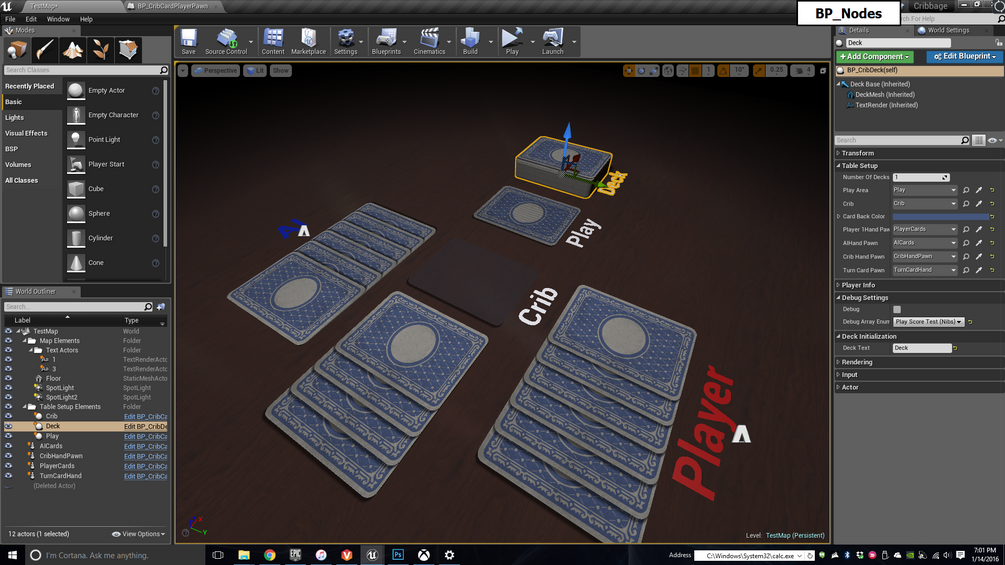1005x565 pixels.
Task: Select the scale gizmo icon in viewport
Action: click(653, 70)
